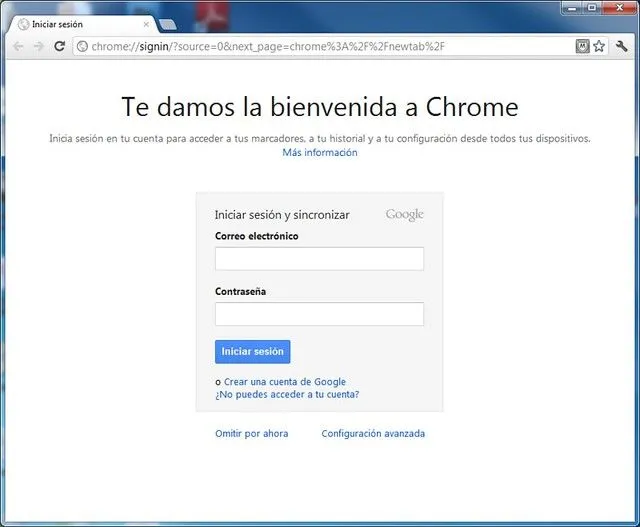Click the browser forward arrow

click(39, 47)
